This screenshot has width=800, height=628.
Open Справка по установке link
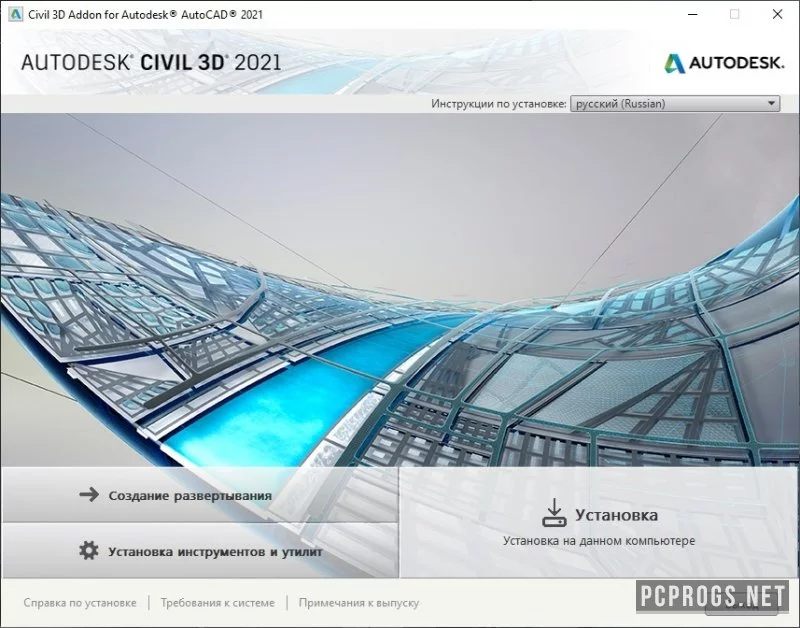[x=80, y=602]
